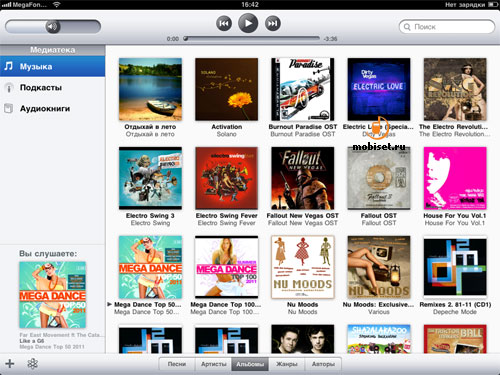The image size is (500, 375).
Task: Open the Отдыхай в лето album cover
Action: click(150, 89)
